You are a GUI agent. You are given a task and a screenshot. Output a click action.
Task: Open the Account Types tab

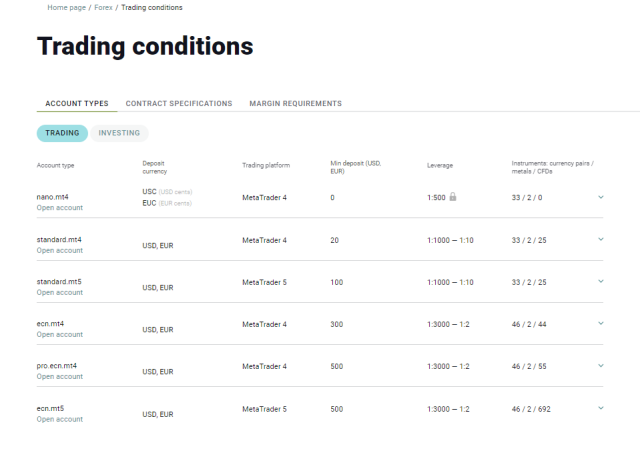click(77, 104)
